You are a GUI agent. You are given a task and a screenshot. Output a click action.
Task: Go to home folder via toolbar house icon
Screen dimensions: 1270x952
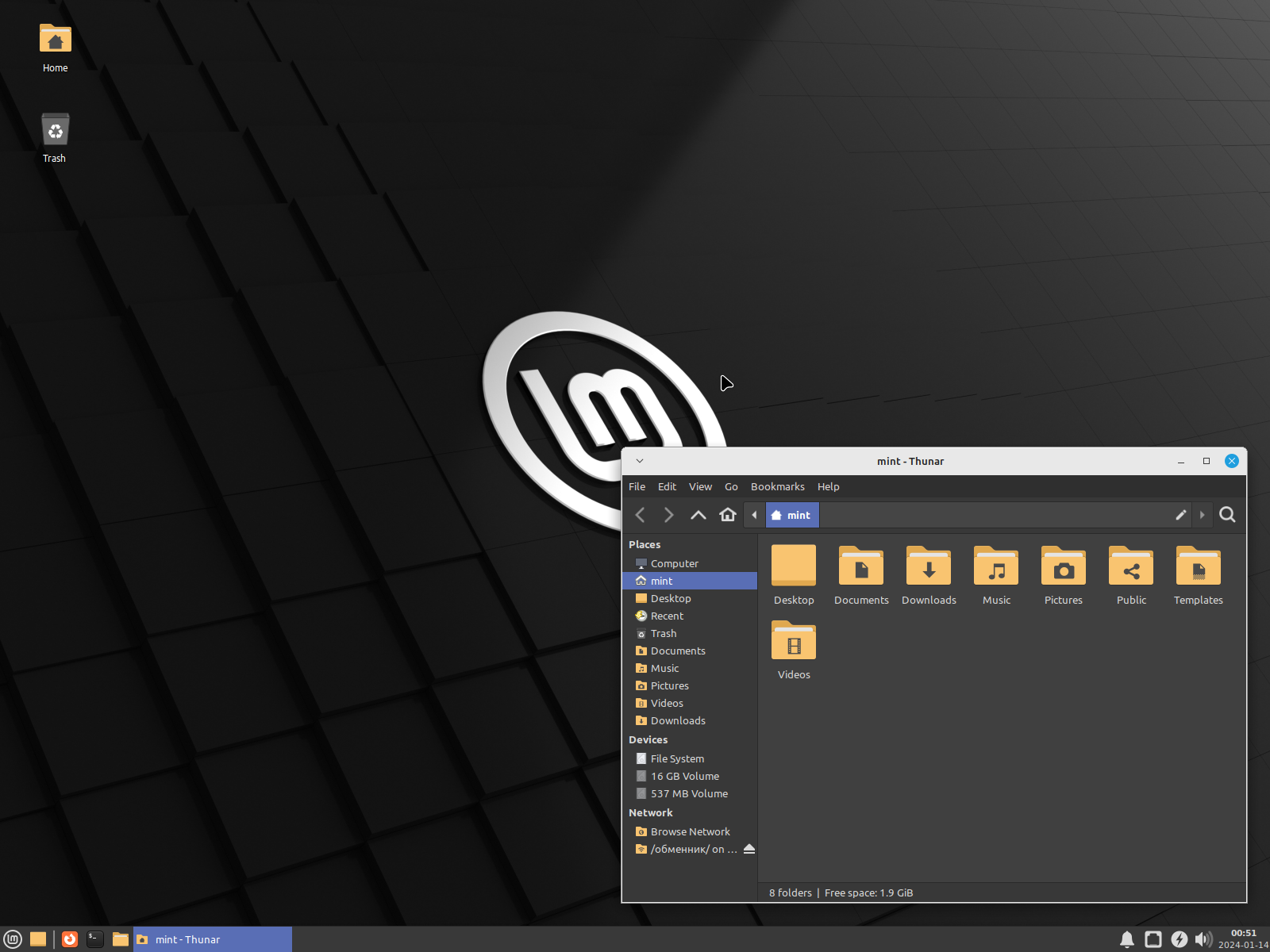click(x=728, y=515)
